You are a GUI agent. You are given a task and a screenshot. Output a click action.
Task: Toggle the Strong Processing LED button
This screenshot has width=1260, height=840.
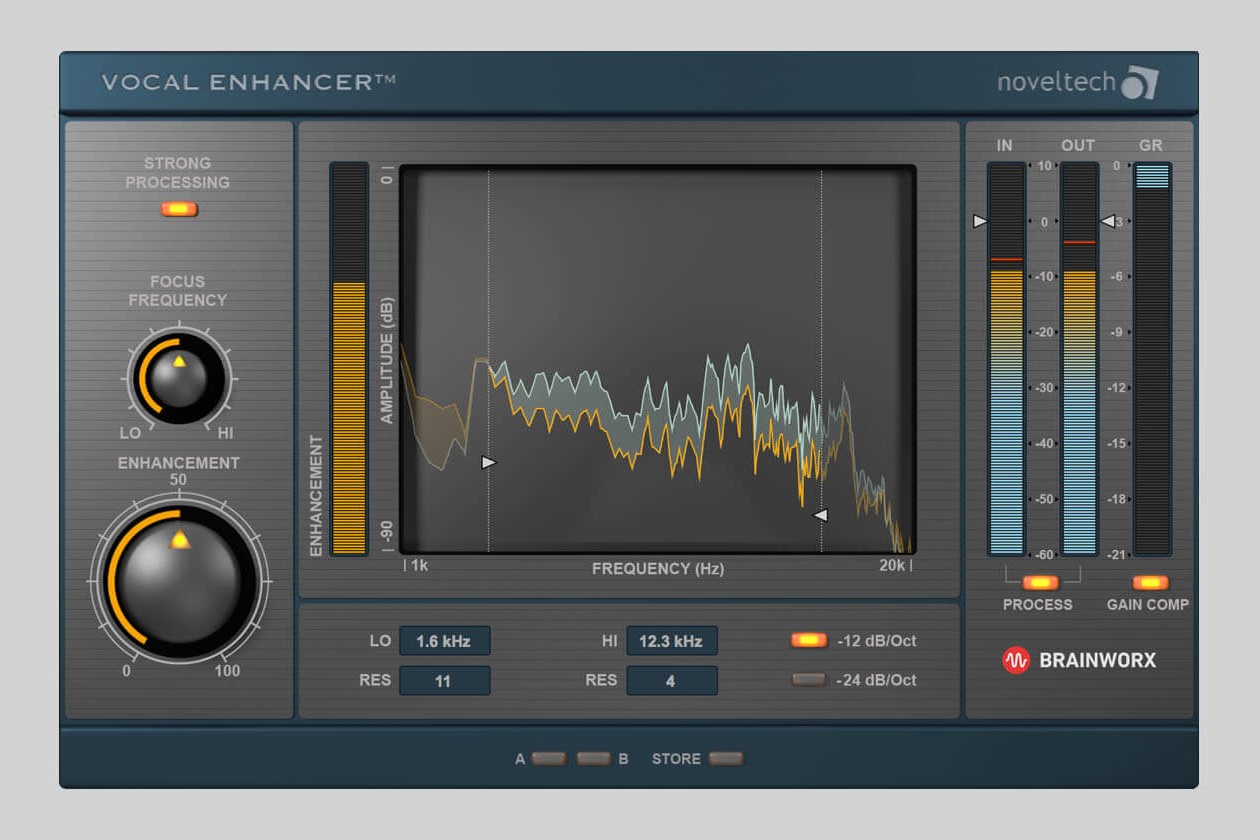coord(179,209)
